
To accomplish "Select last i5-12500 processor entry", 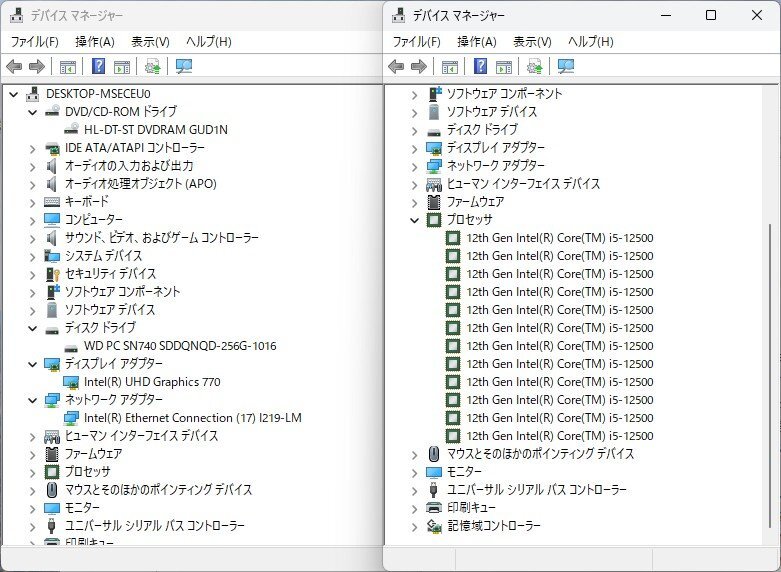I will point(559,436).
